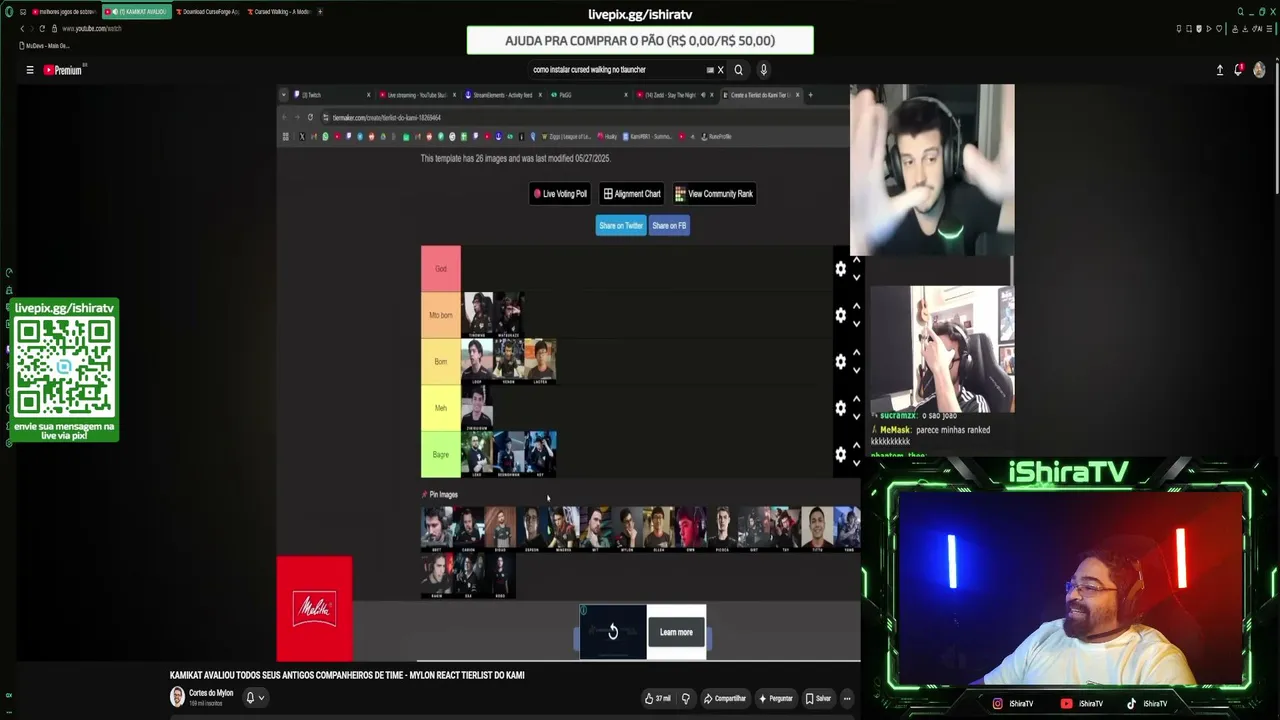This screenshot has width=1280, height=720.
Task: Open the on-screen keyboard in search box
Action: tap(710, 70)
